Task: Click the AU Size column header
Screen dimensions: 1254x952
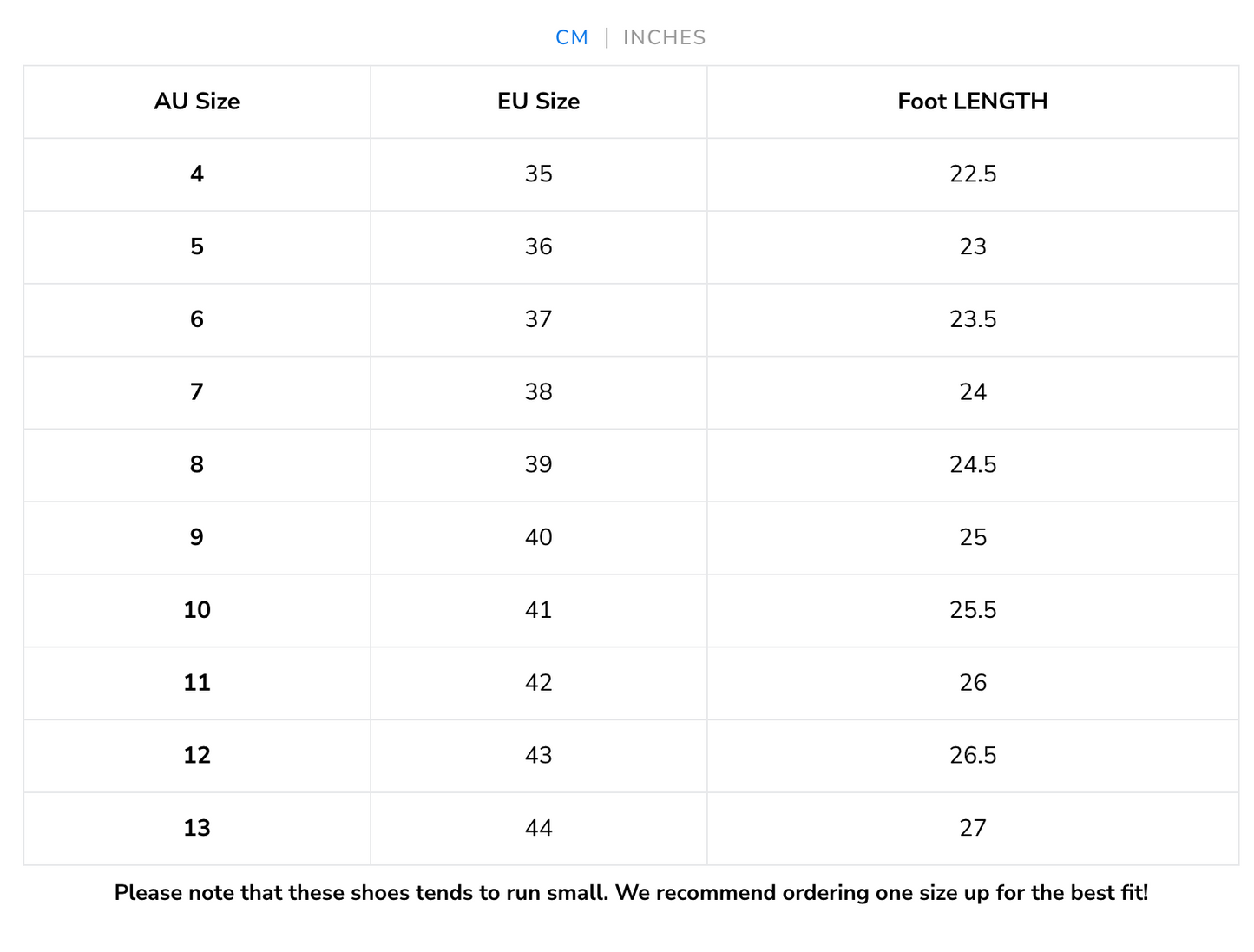Action: (197, 102)
